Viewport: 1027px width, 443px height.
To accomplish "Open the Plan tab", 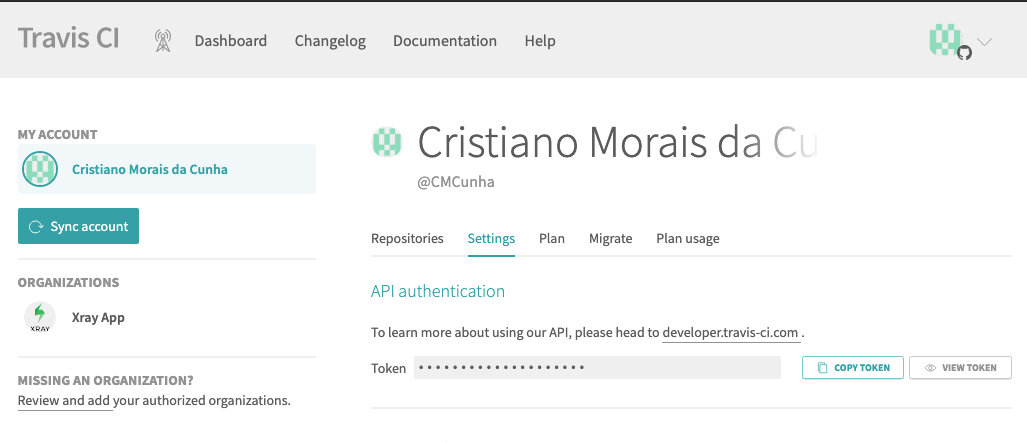I will [x=552, y=239].
